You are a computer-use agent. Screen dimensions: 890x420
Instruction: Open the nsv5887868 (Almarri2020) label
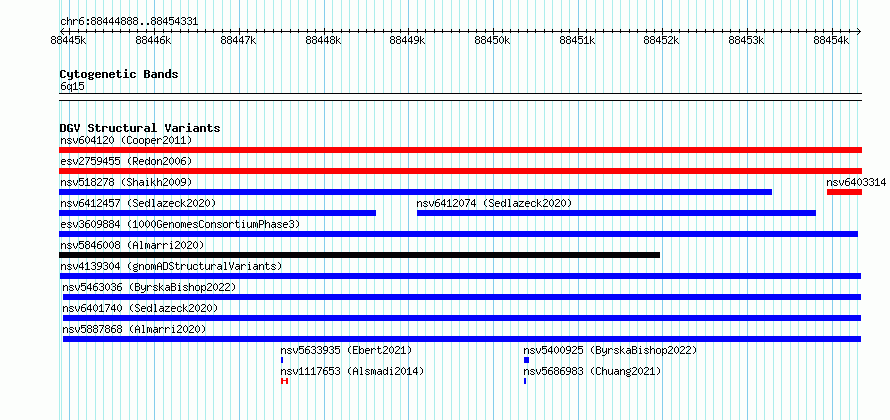coord(135,329)
